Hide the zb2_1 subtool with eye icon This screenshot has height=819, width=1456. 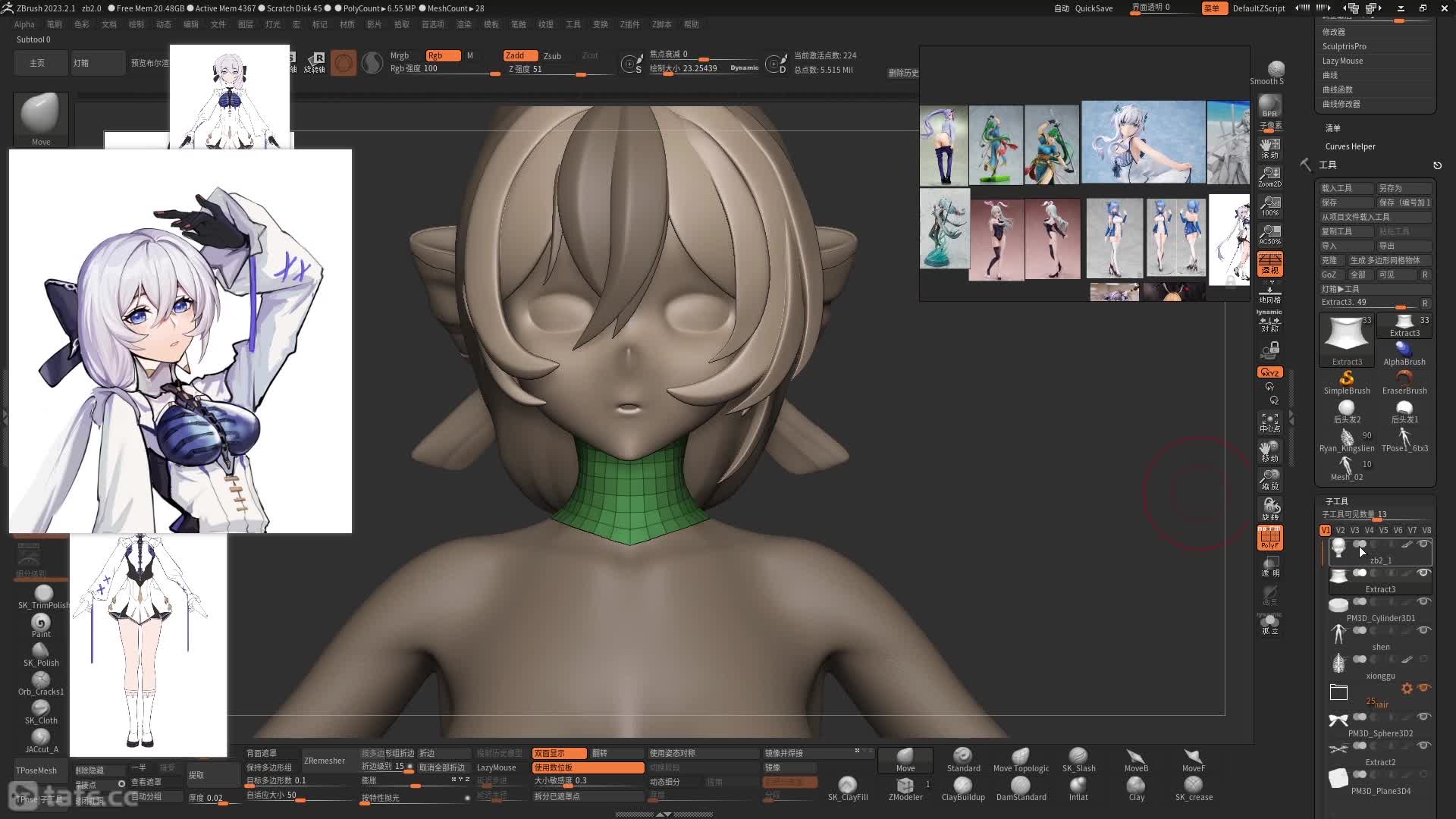tap(1423, 544)
